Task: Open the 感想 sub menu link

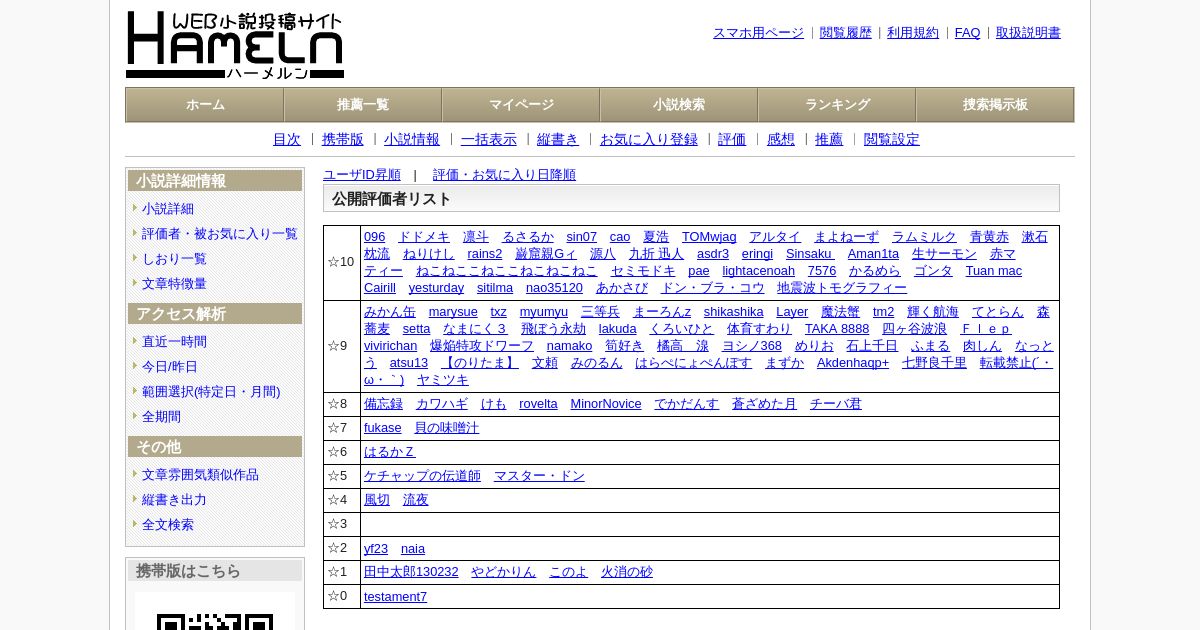Action: click(781, 140)
